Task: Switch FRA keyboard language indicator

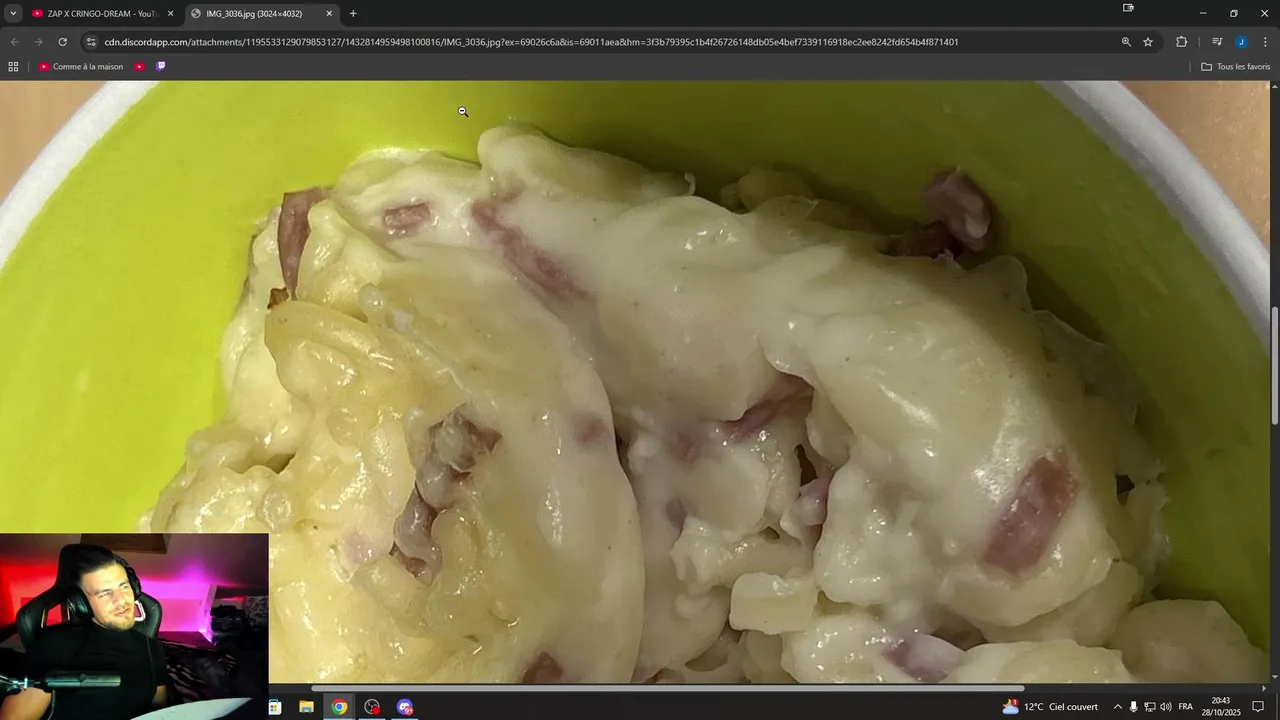Action: coord(1186,707)
